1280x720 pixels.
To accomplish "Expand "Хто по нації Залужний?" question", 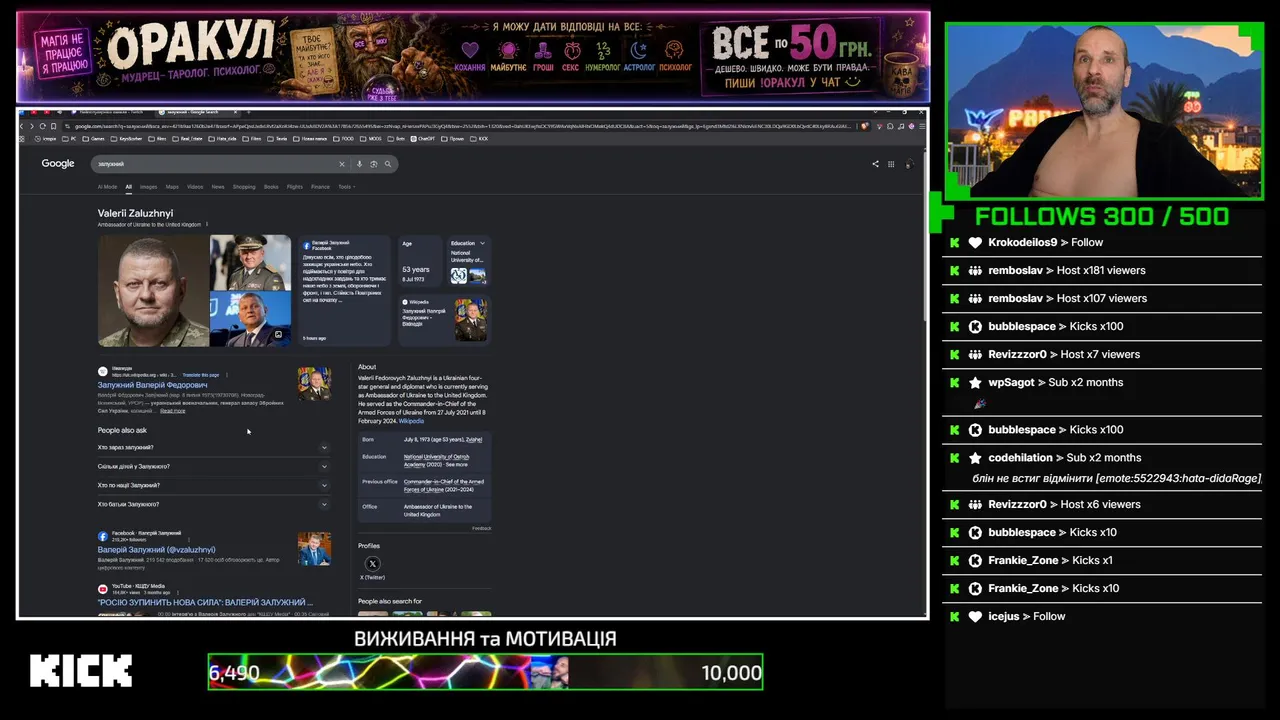I will coord(213,485).
